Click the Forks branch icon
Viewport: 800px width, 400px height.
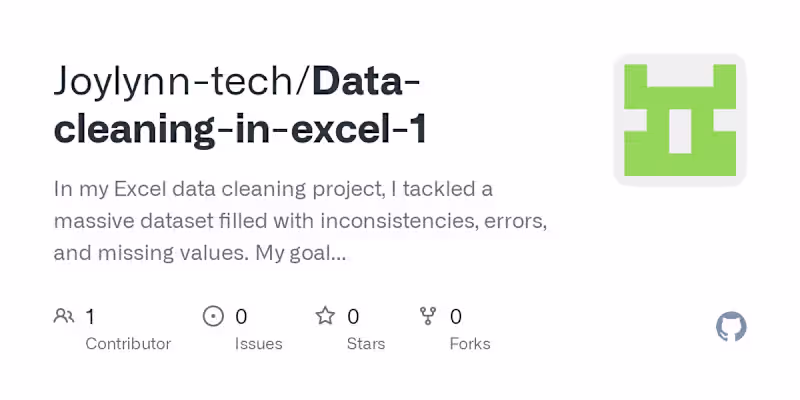pos(429,317)
